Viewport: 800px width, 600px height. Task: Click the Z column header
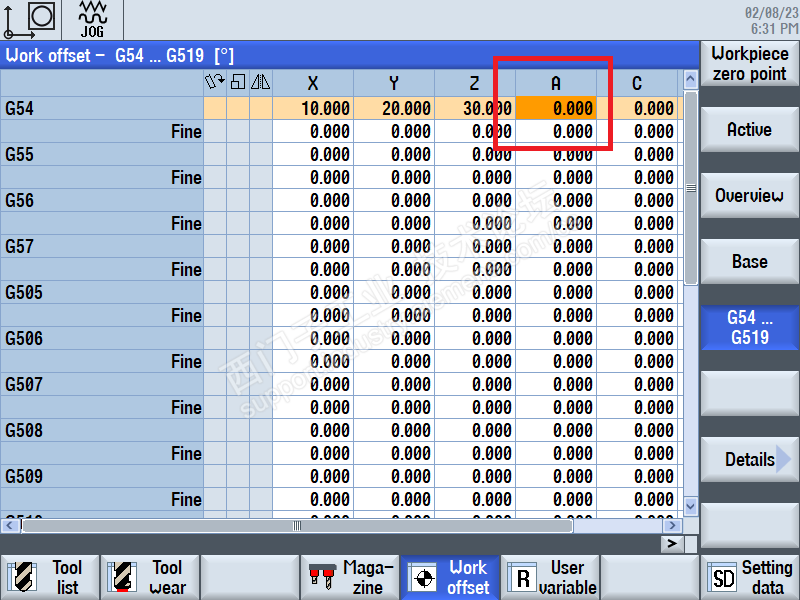(x=475, y=83)
